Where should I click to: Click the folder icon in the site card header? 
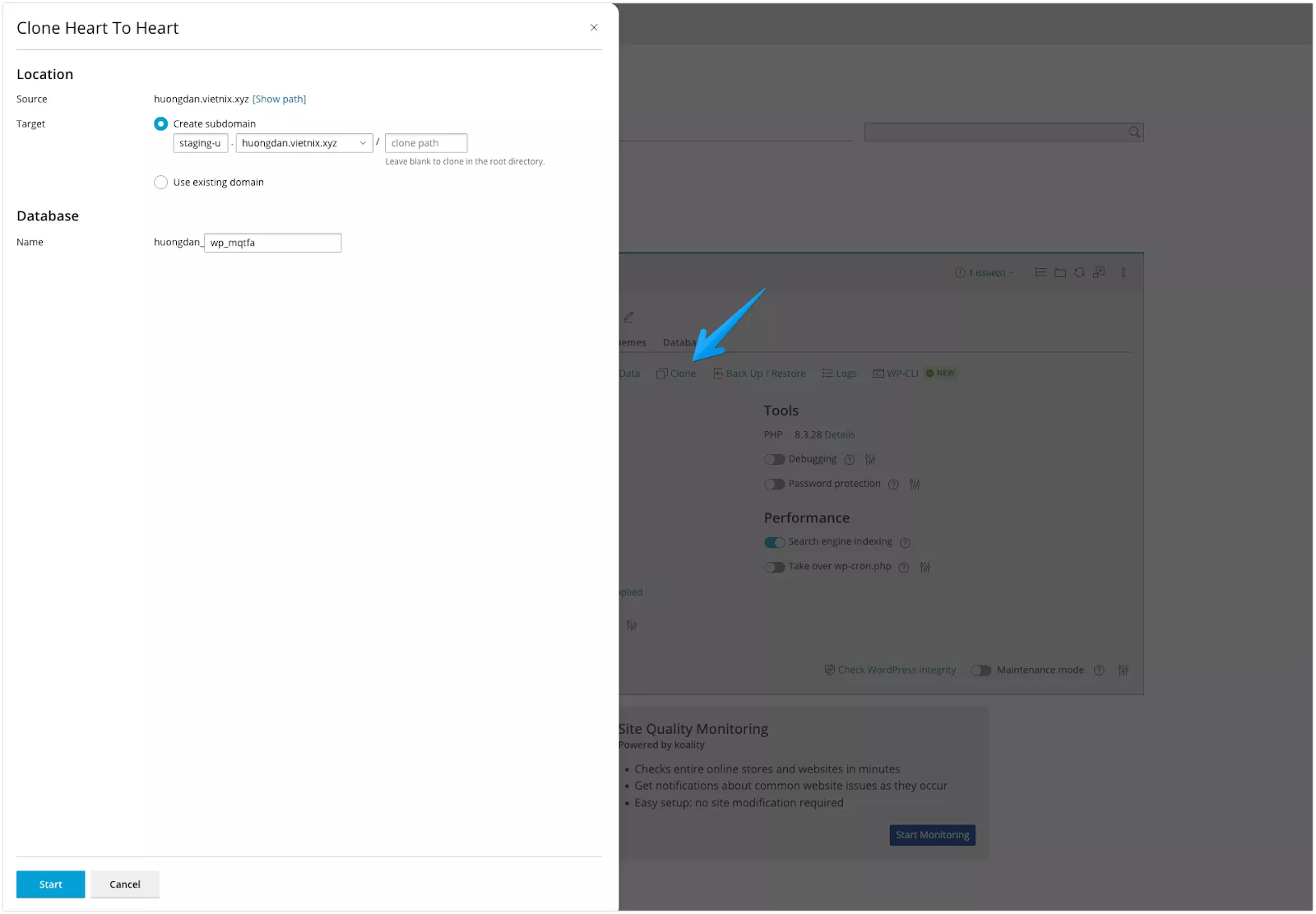[x=1059, y=272]
